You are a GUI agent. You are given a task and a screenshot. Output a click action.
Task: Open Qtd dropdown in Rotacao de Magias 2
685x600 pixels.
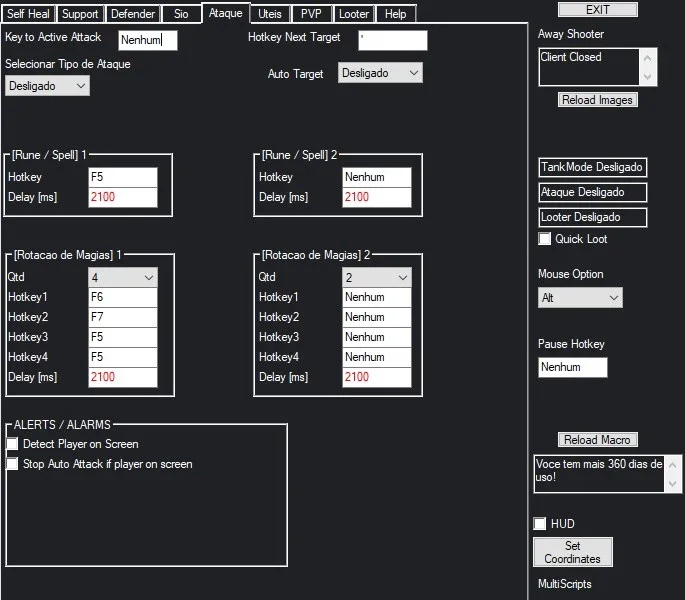[x=377, y=277]
